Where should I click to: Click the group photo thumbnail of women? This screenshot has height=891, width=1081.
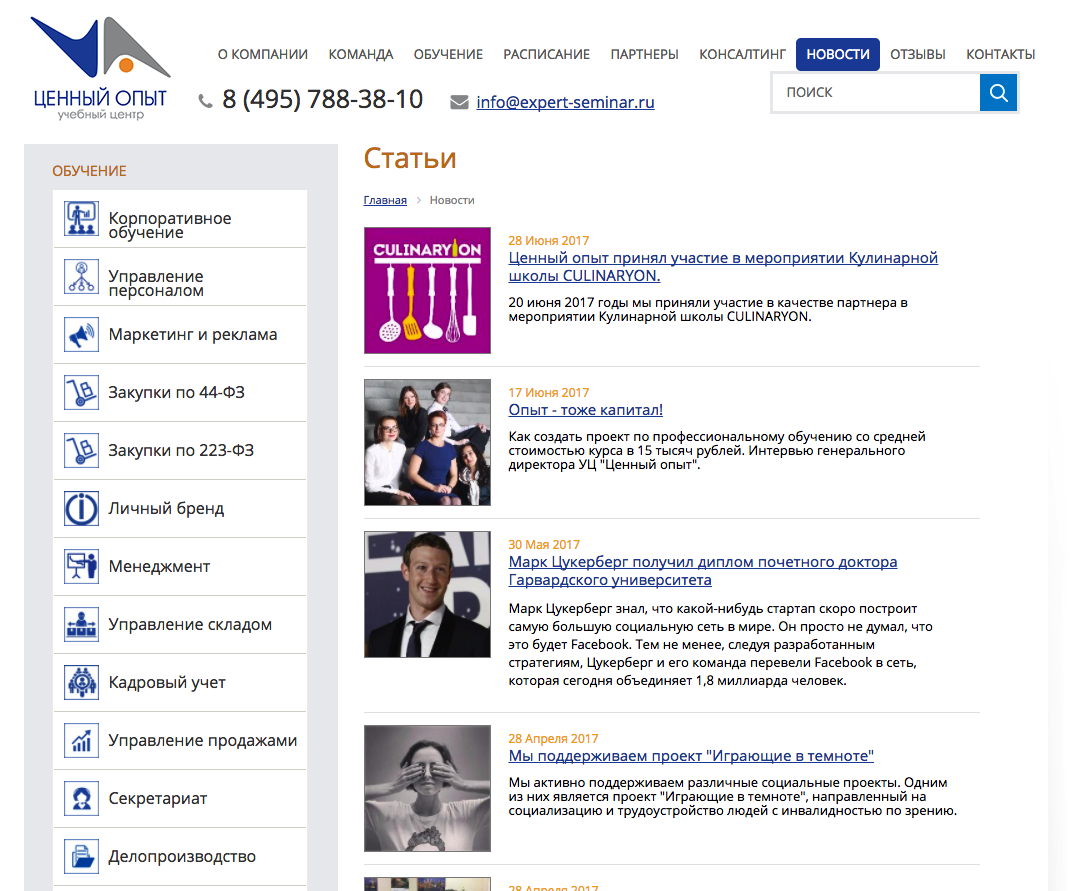tap(427, 442)
